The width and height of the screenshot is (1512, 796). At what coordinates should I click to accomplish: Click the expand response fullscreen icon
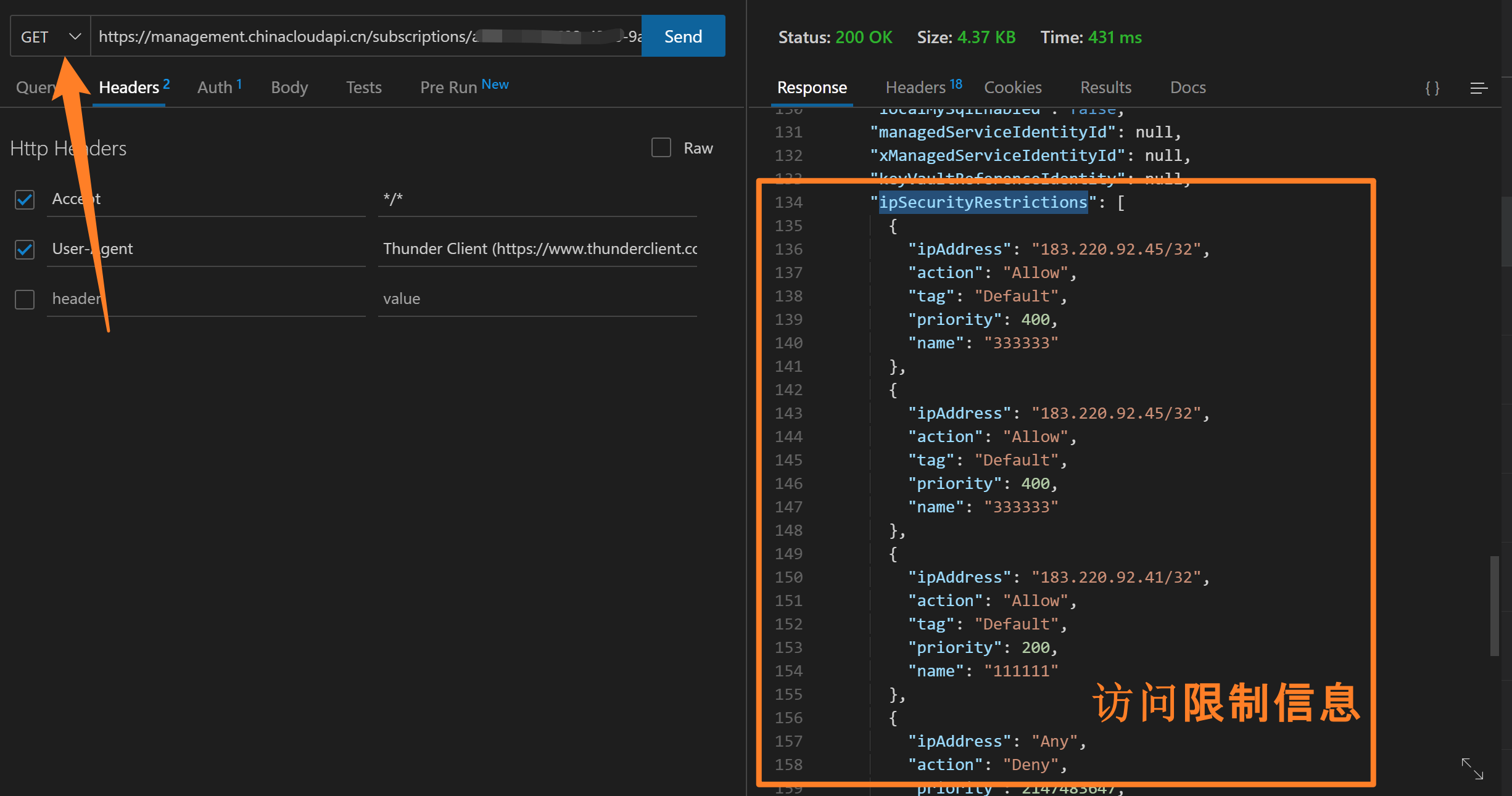click(x=1472, y=768)
